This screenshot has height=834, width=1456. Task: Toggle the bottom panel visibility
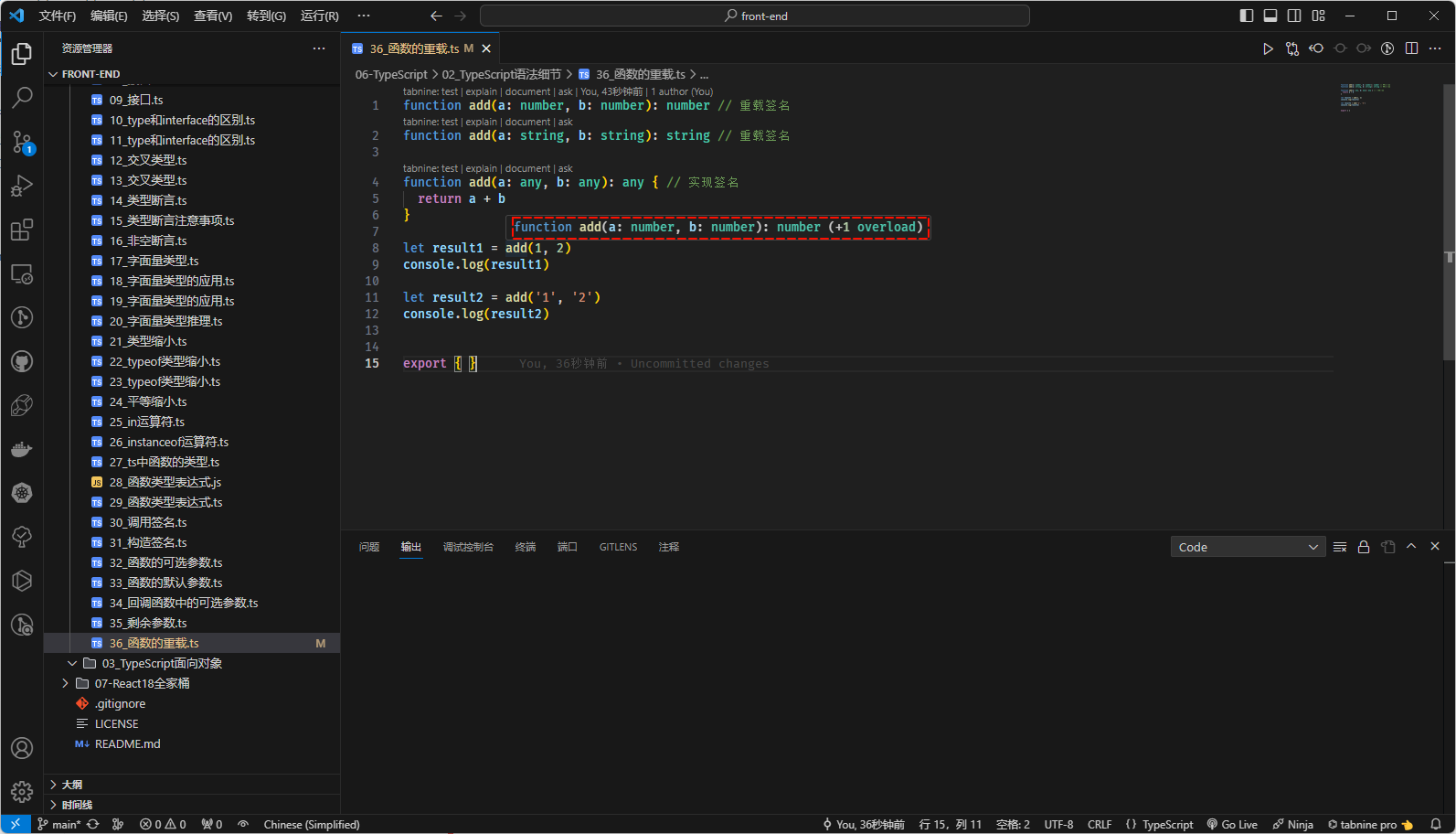coord(1270,16)
